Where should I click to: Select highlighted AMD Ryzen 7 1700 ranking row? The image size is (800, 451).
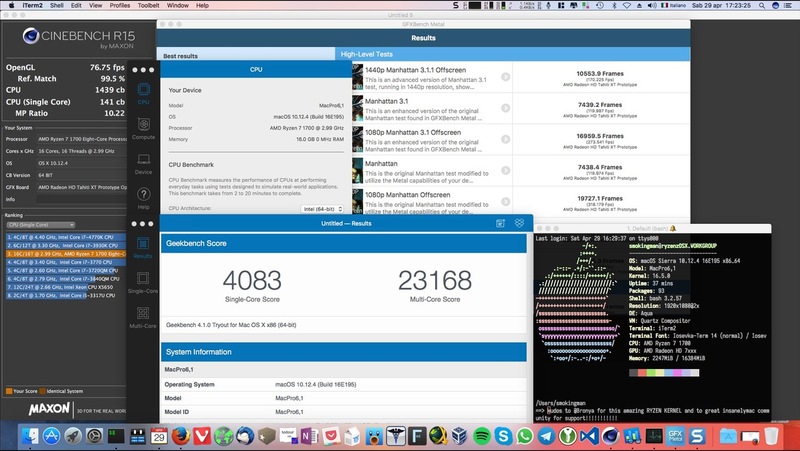(x=66, y=254)
